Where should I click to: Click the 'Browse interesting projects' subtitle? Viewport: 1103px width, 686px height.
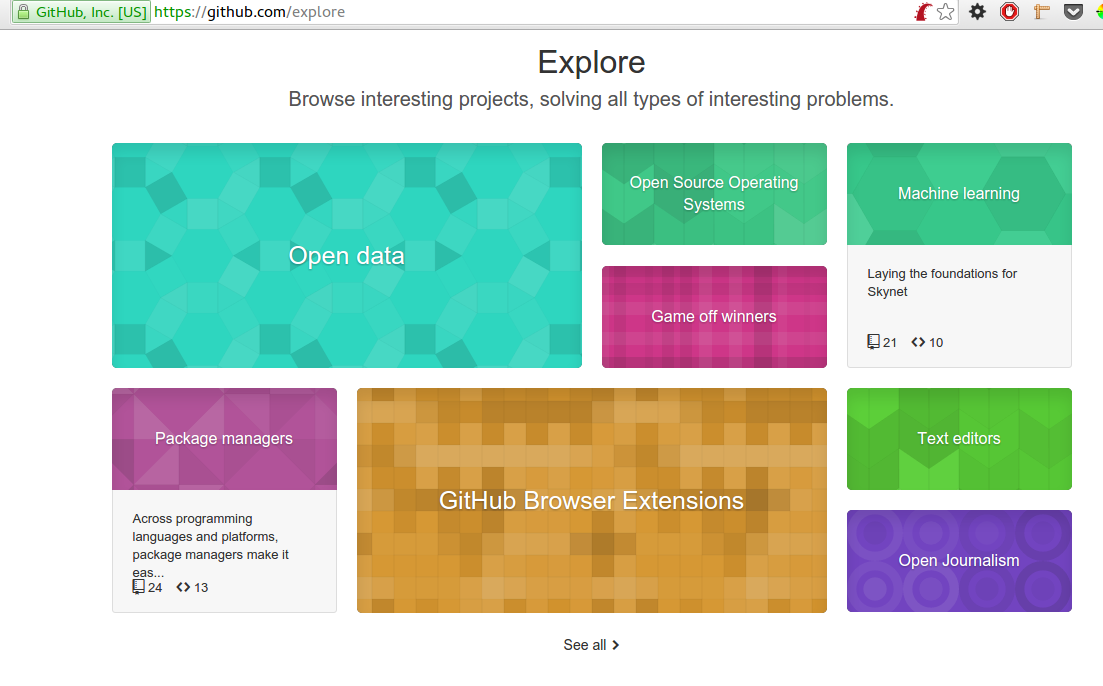pos(591,99)
